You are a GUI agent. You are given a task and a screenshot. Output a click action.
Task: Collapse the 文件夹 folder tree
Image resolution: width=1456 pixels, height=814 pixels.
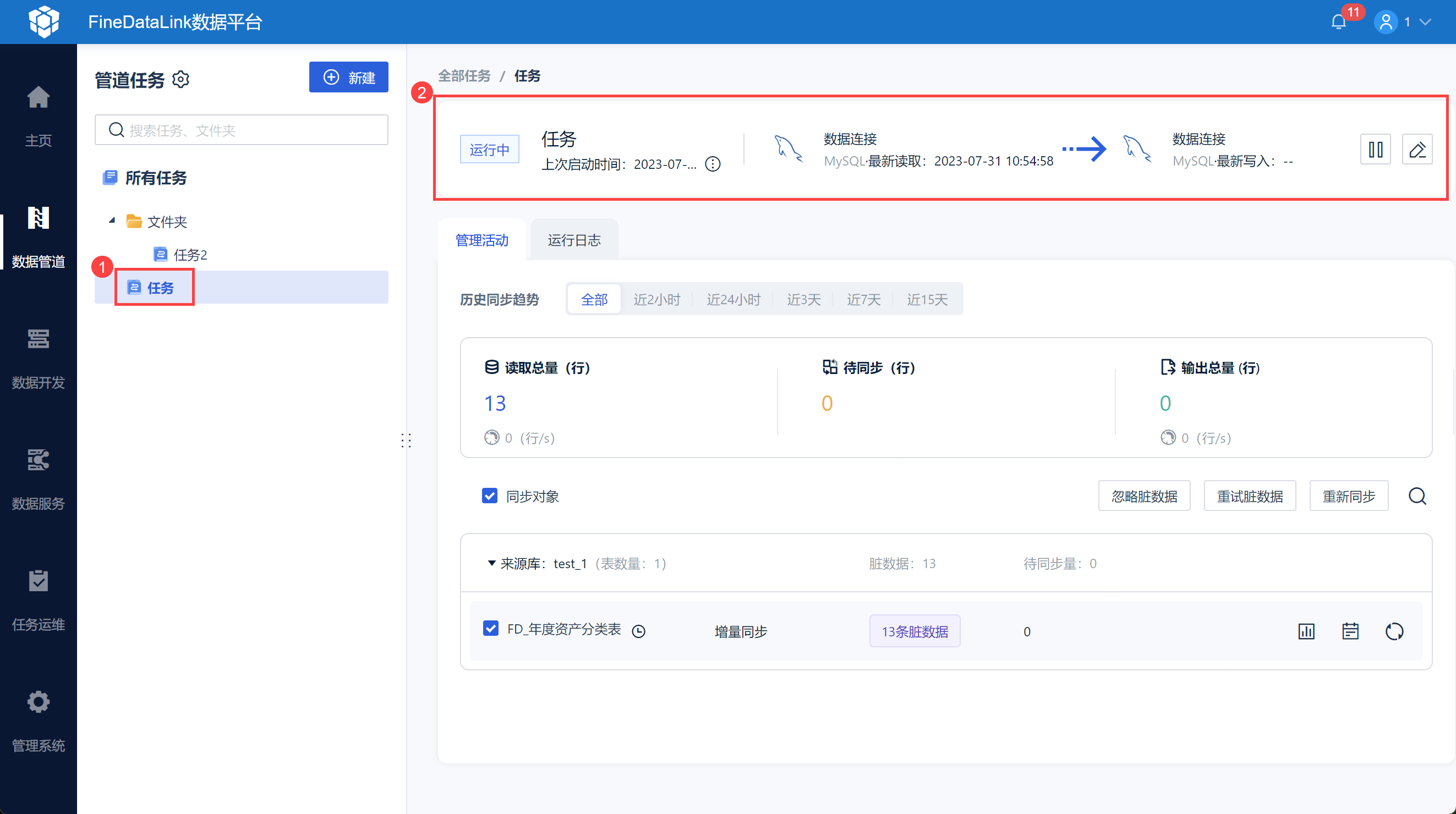tap(112, 221)
